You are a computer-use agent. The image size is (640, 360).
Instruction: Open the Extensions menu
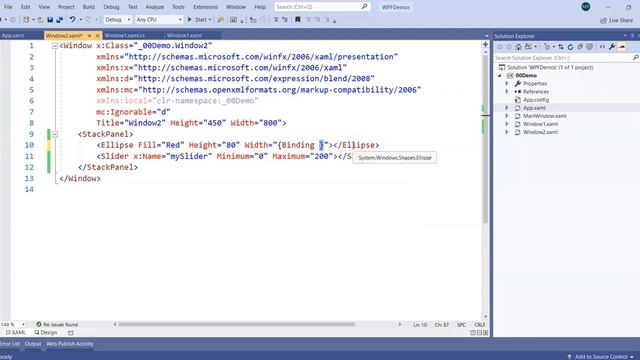[205, 7]
